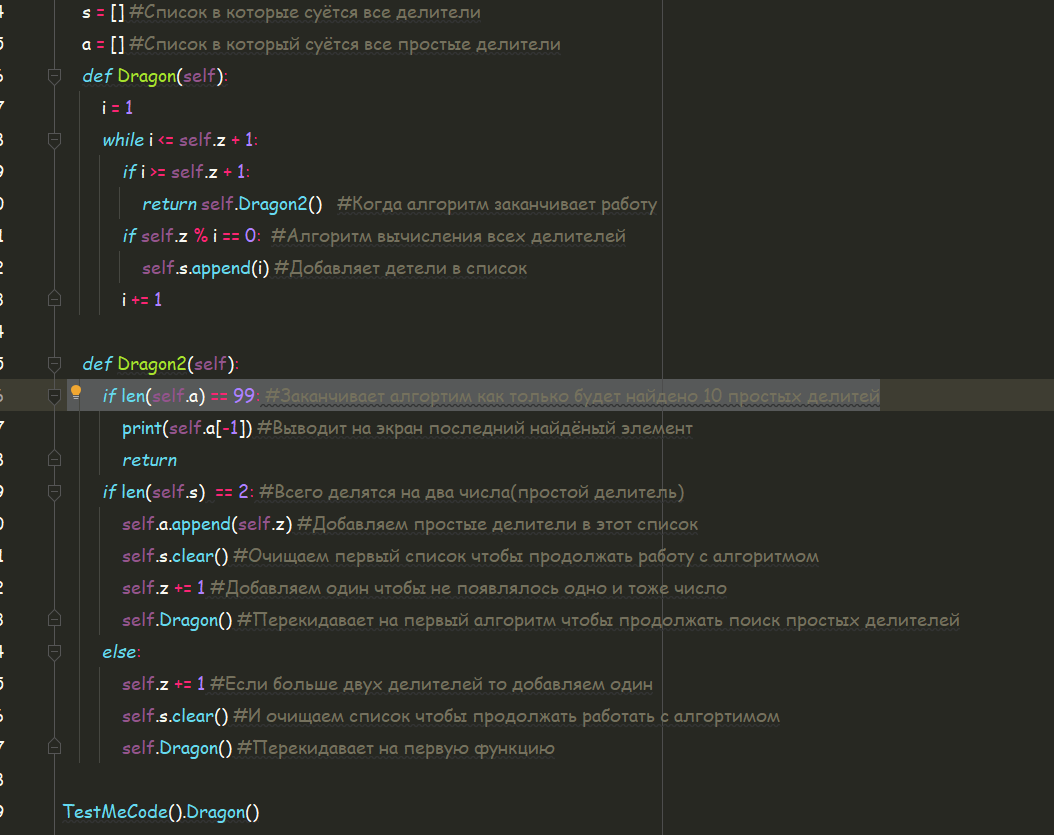Click 's = []' list declaration

[104, 13]
